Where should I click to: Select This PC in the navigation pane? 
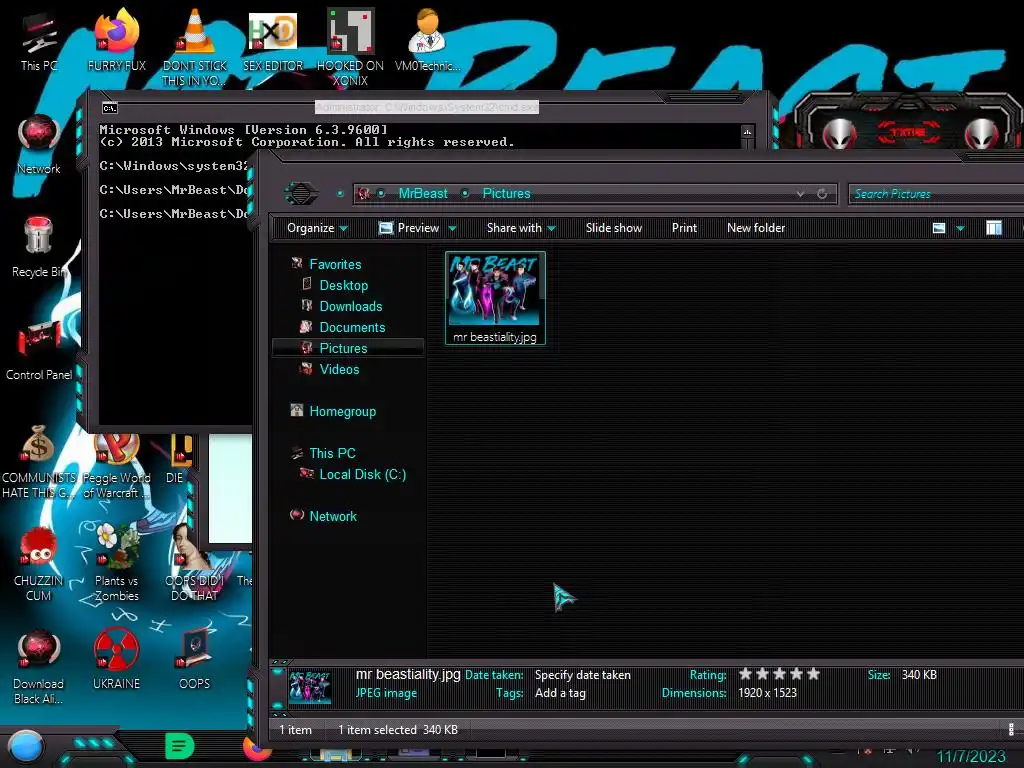point(332,453)
